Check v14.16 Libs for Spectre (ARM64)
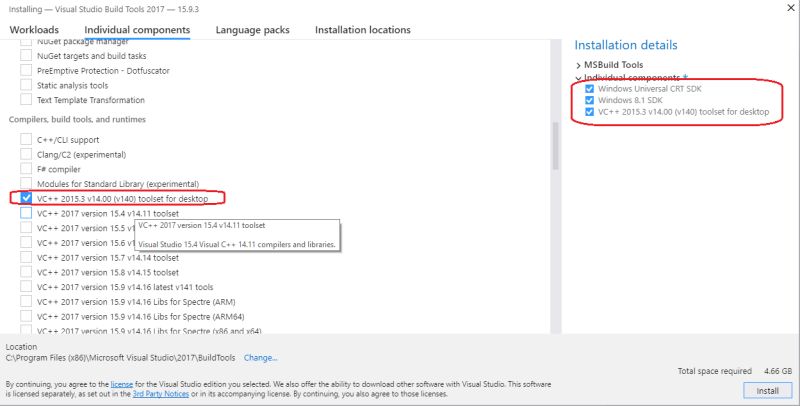This screenshot has width=800, height=406. [26, 317]
